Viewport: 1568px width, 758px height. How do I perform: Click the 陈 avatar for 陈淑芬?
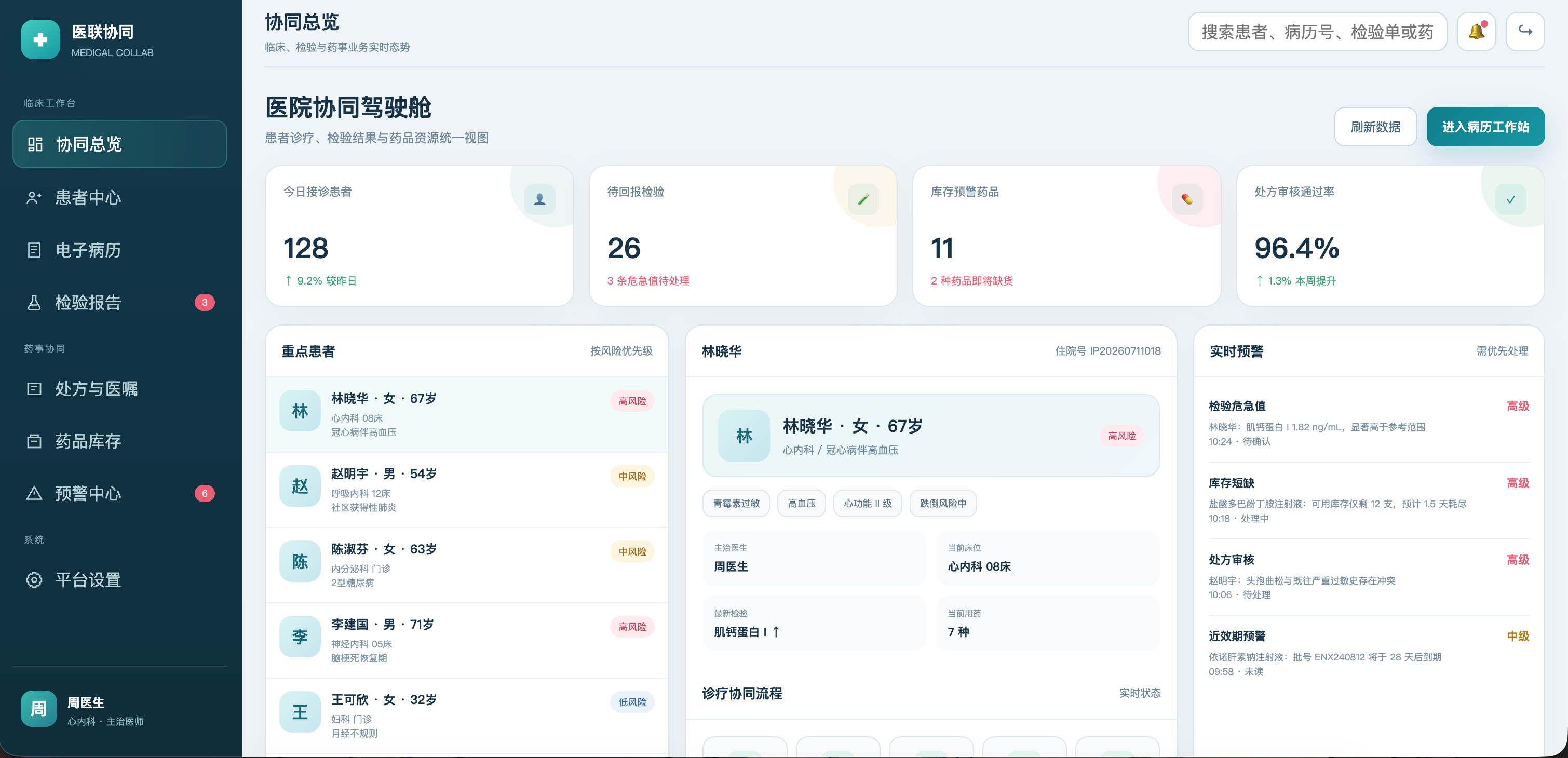300,561
